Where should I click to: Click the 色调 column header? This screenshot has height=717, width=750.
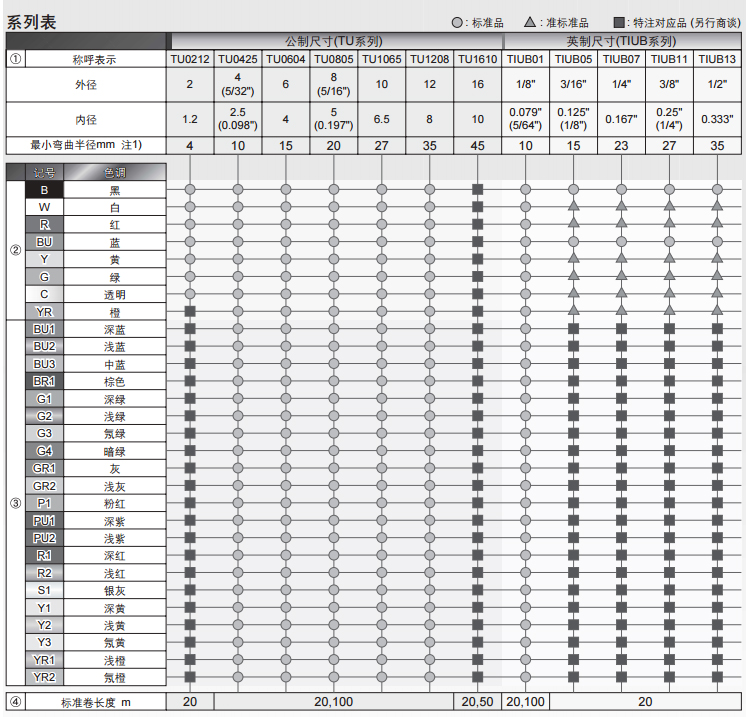coord(115,172)
